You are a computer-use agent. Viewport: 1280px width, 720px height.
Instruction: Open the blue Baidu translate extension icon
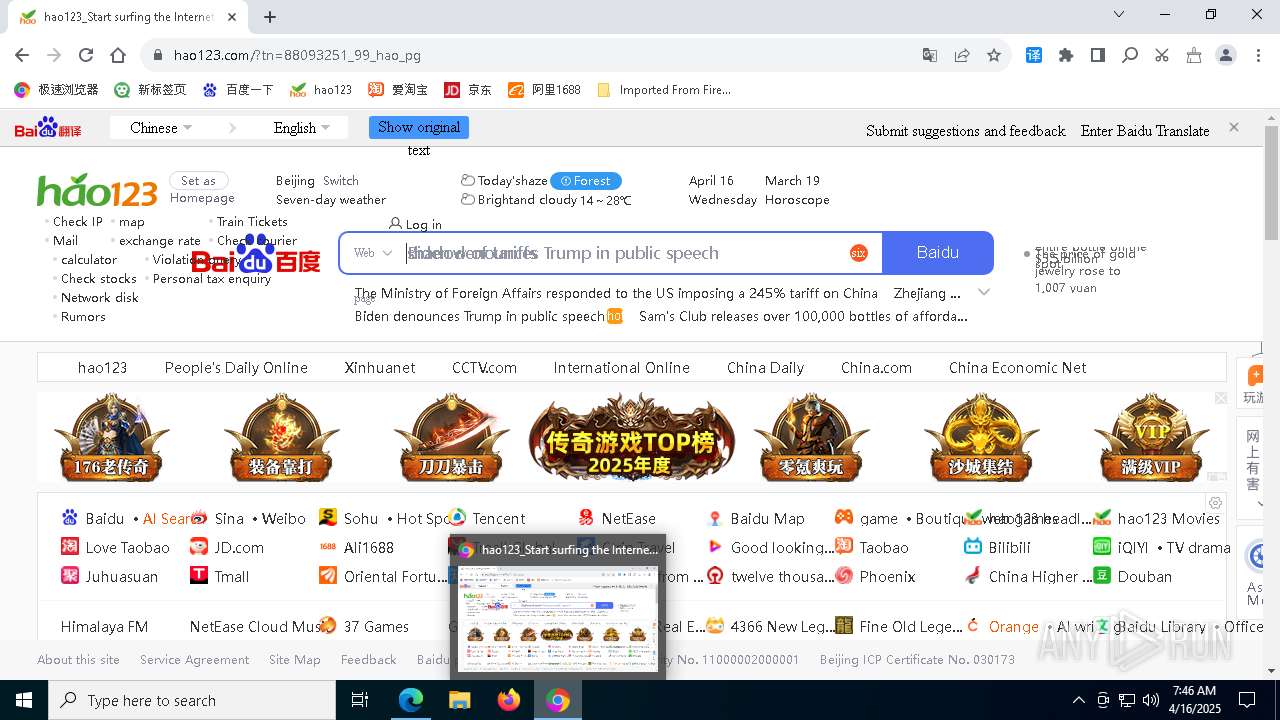point(1034,55)
